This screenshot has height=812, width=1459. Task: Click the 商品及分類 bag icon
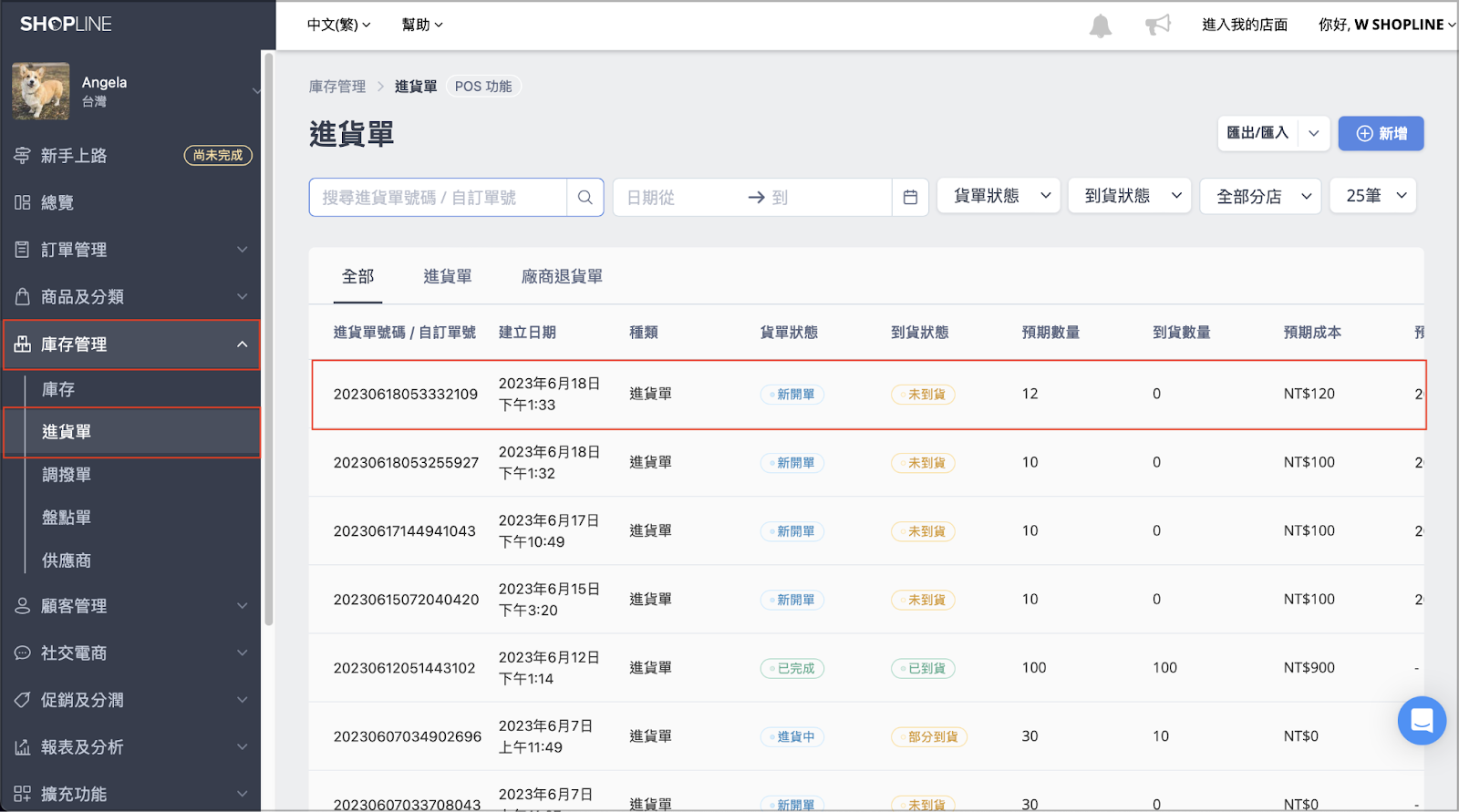click(23, 296)
